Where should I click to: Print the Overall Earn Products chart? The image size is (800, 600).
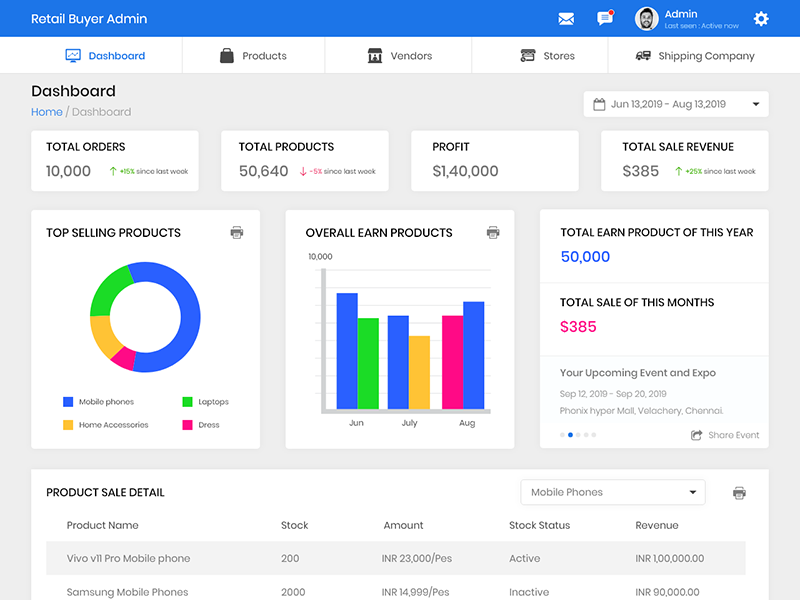click(x=493, y=232)
